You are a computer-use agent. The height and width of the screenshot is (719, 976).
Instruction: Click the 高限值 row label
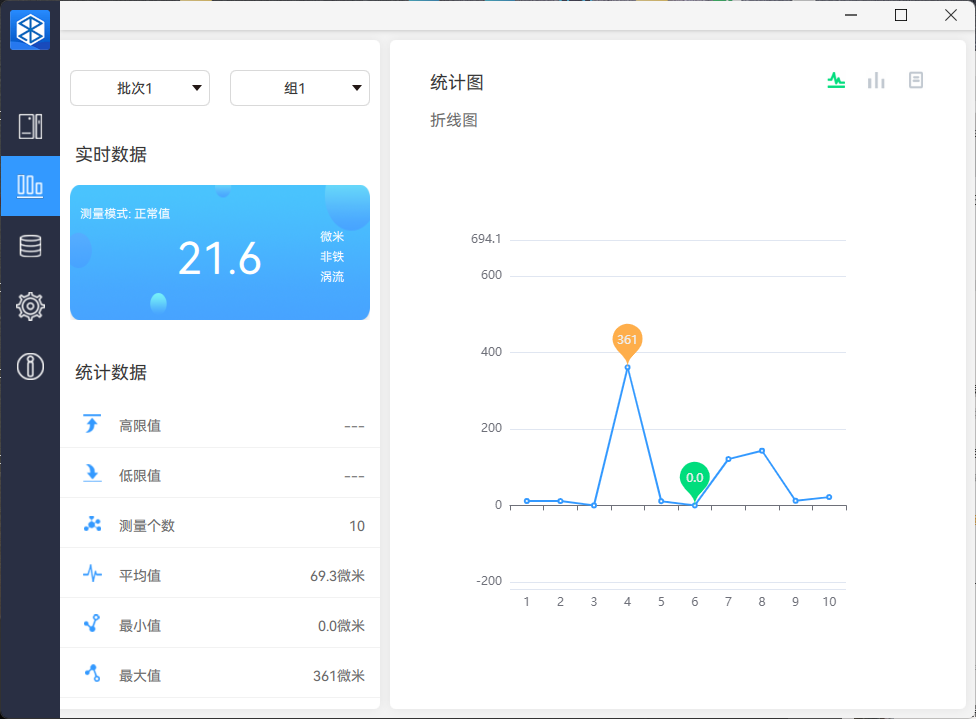140,426
